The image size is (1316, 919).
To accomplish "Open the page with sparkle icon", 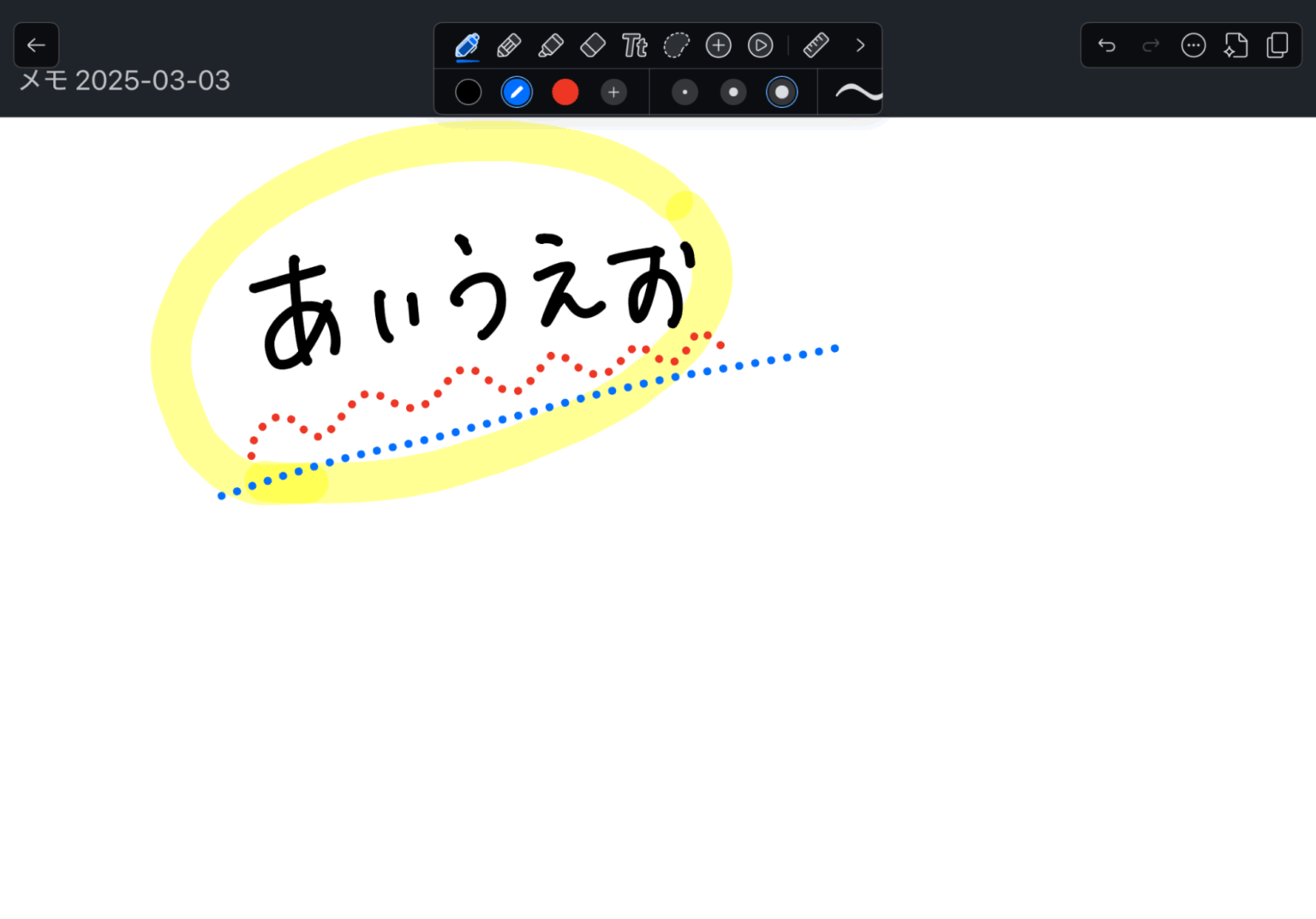I will [1235, 45].
